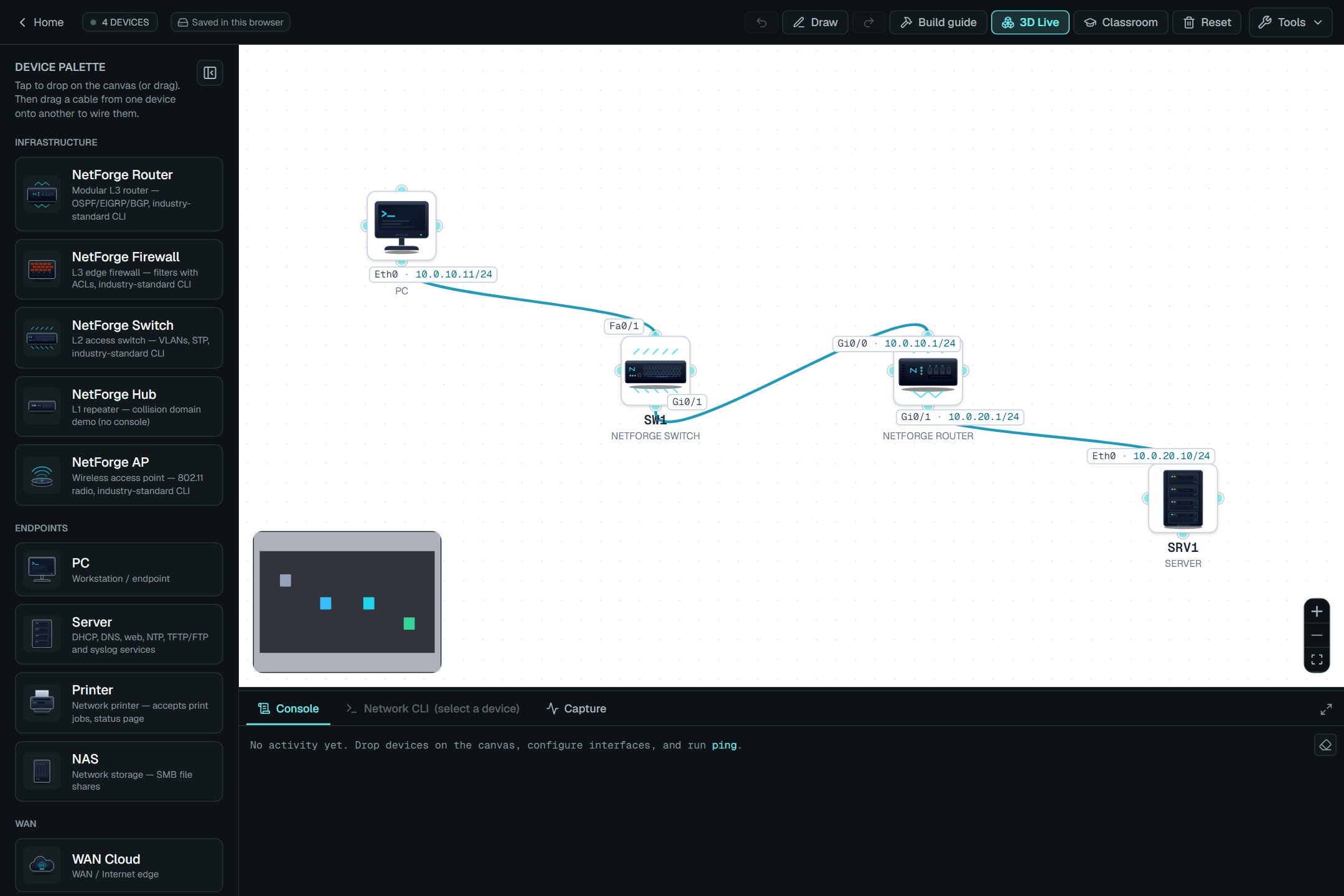
Task: Click the Gi0/1 10.0.20.1/24 interface label
Action: (960, 417)
